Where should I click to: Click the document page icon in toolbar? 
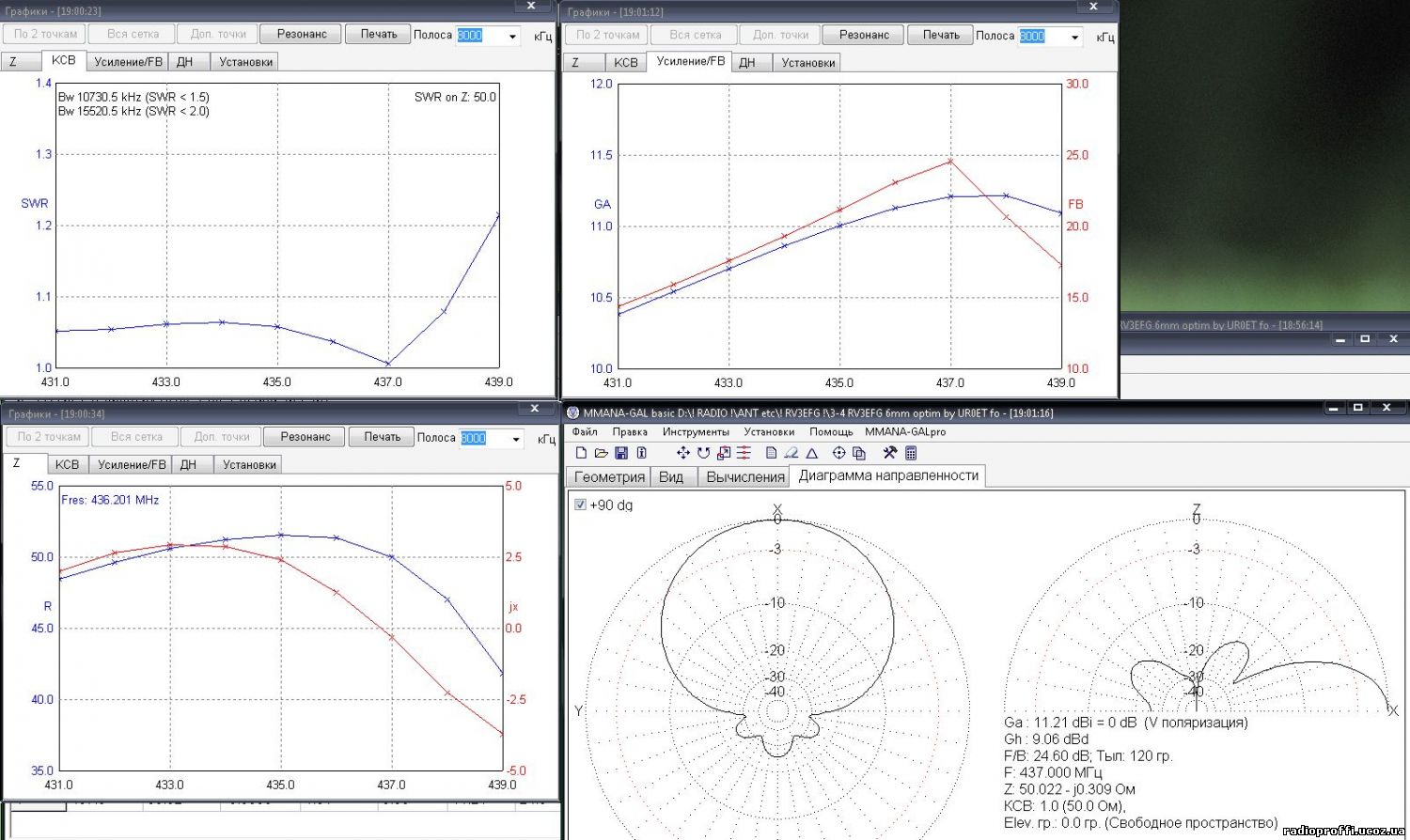coord(771,453)
